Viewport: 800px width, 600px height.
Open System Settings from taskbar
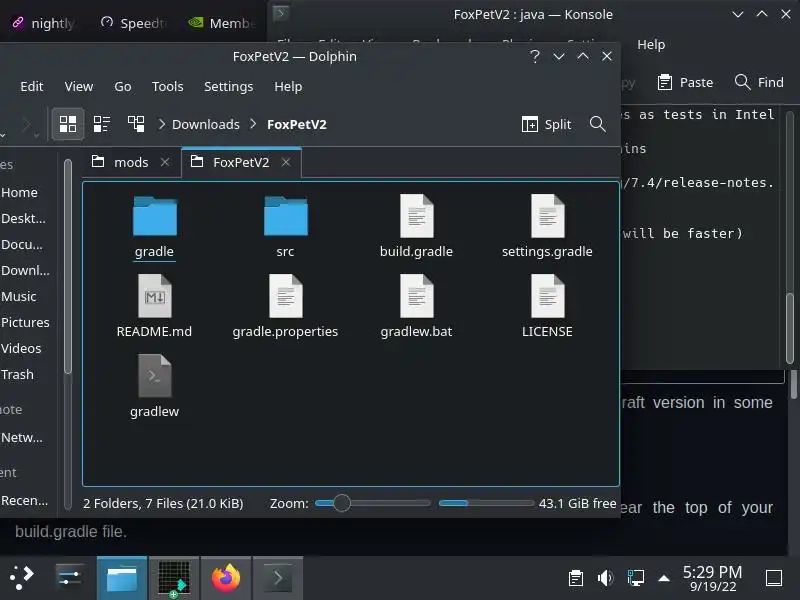[x=69, y=578]
